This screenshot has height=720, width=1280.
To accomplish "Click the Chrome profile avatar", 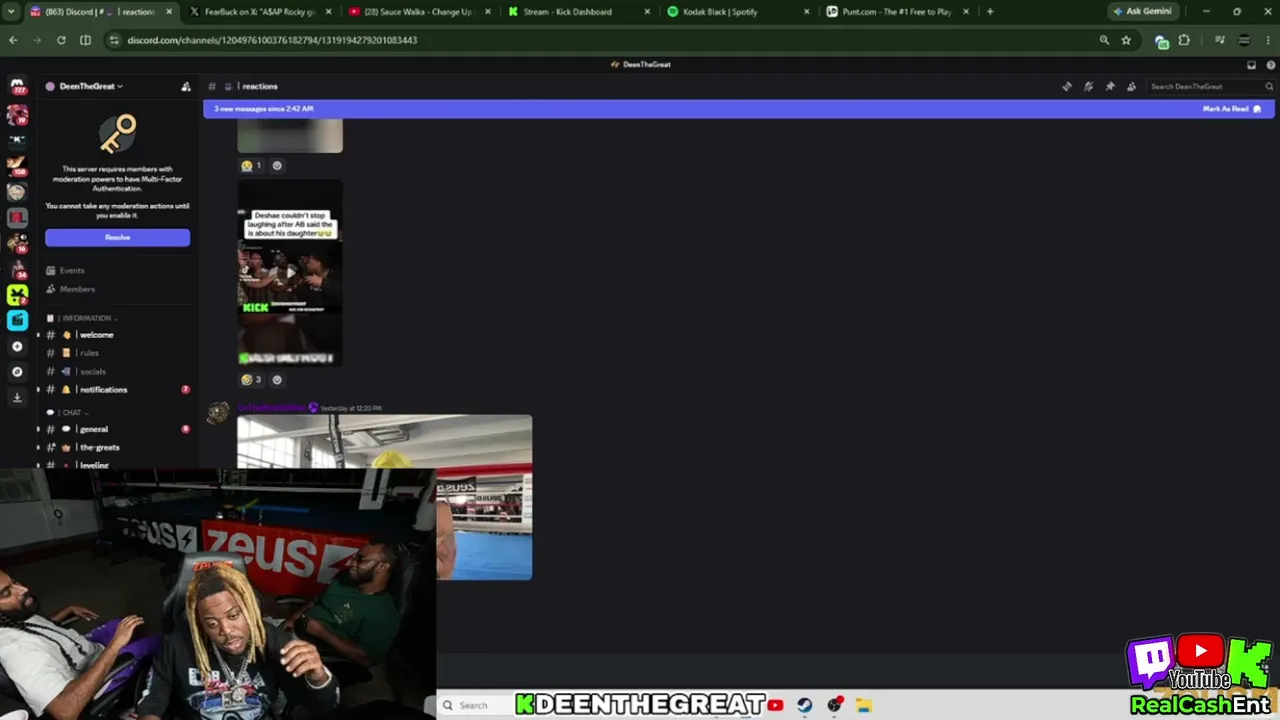I will [1244, 40].
